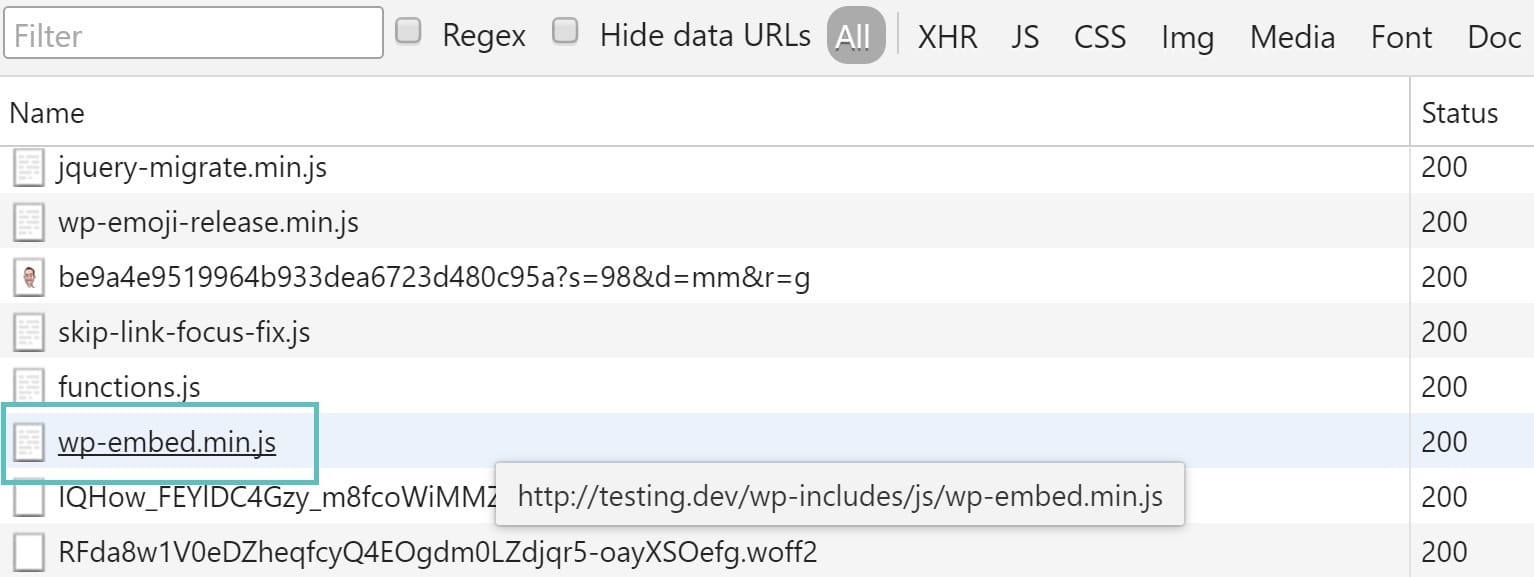
Task: Click the avatar thumbnail icon on the be9a4e row
Action: (27, 277)
